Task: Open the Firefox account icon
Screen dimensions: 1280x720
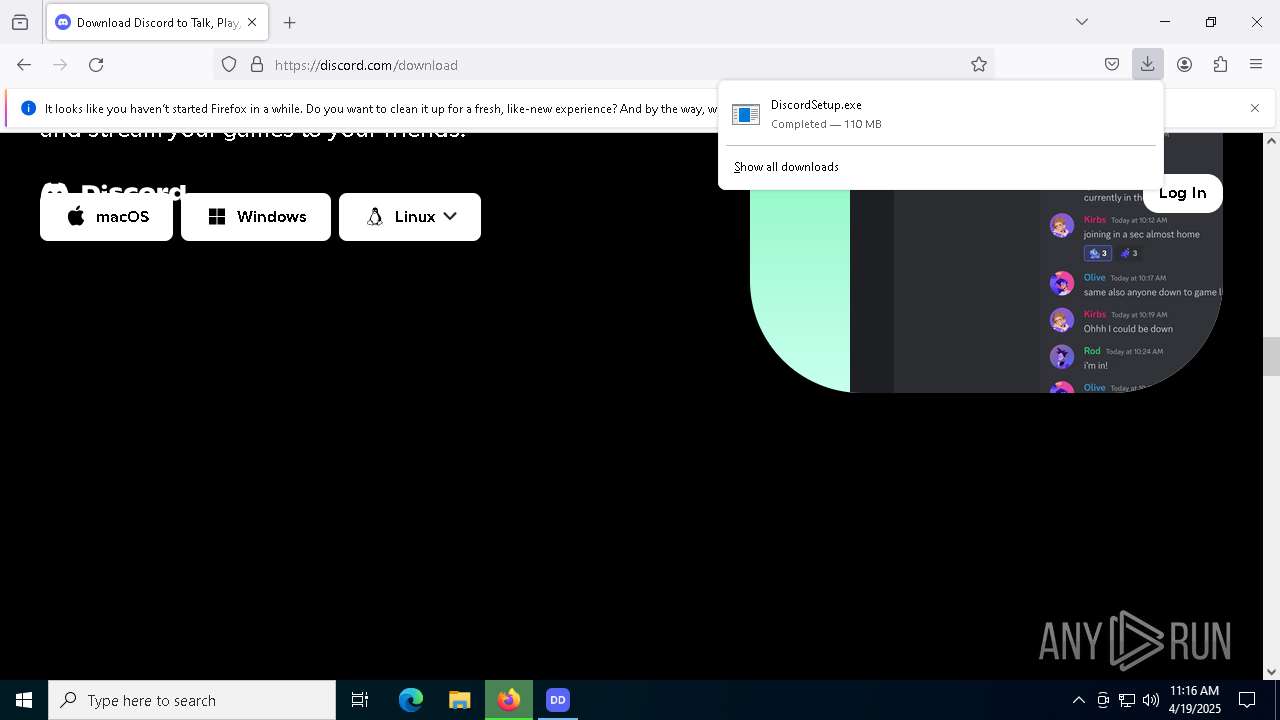Action: (1184, 65)
